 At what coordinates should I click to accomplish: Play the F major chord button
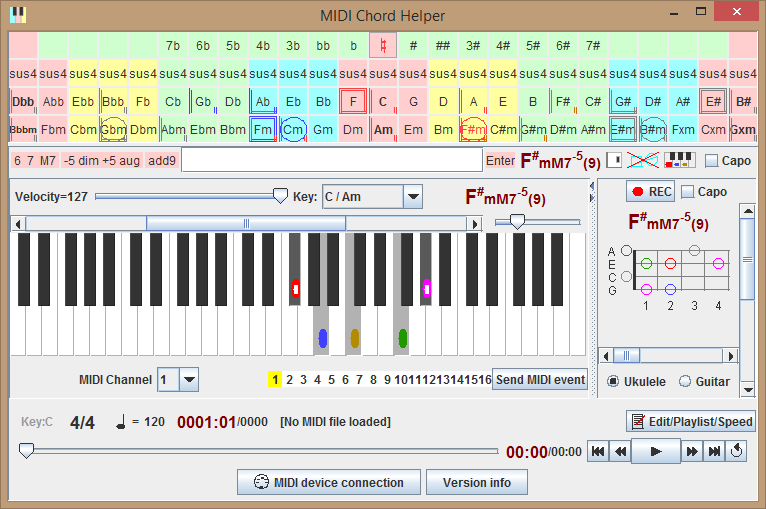pos(353,102)
